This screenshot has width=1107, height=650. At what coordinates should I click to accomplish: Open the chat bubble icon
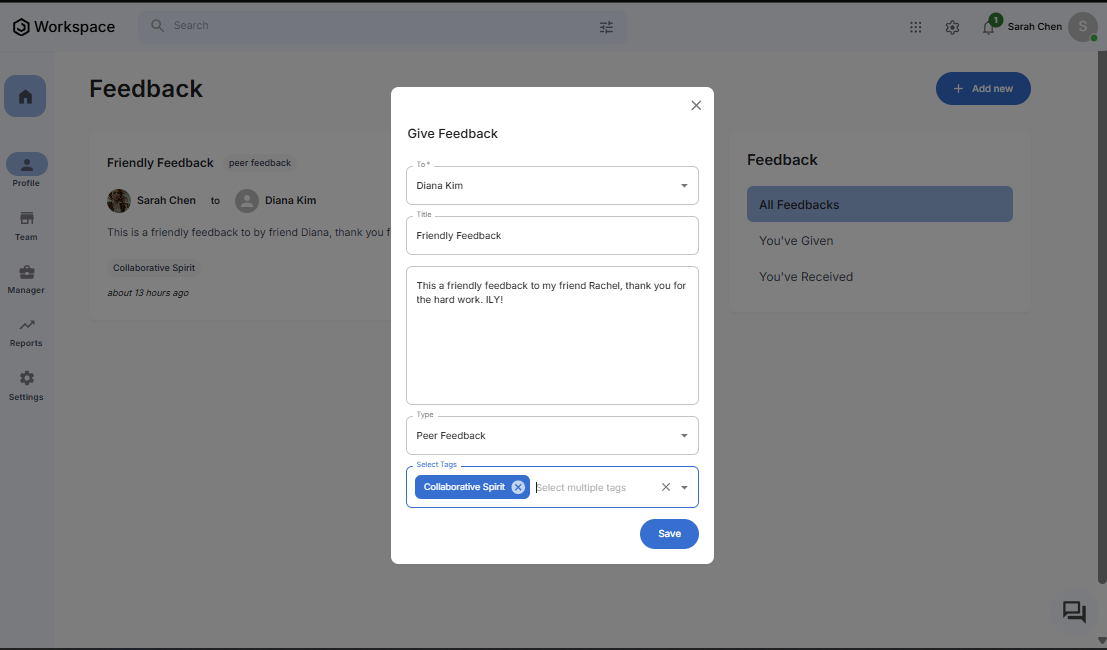[1074, 611]
